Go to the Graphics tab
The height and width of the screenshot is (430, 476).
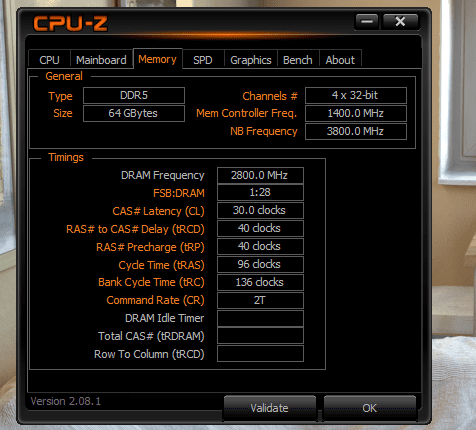(251, 60)
